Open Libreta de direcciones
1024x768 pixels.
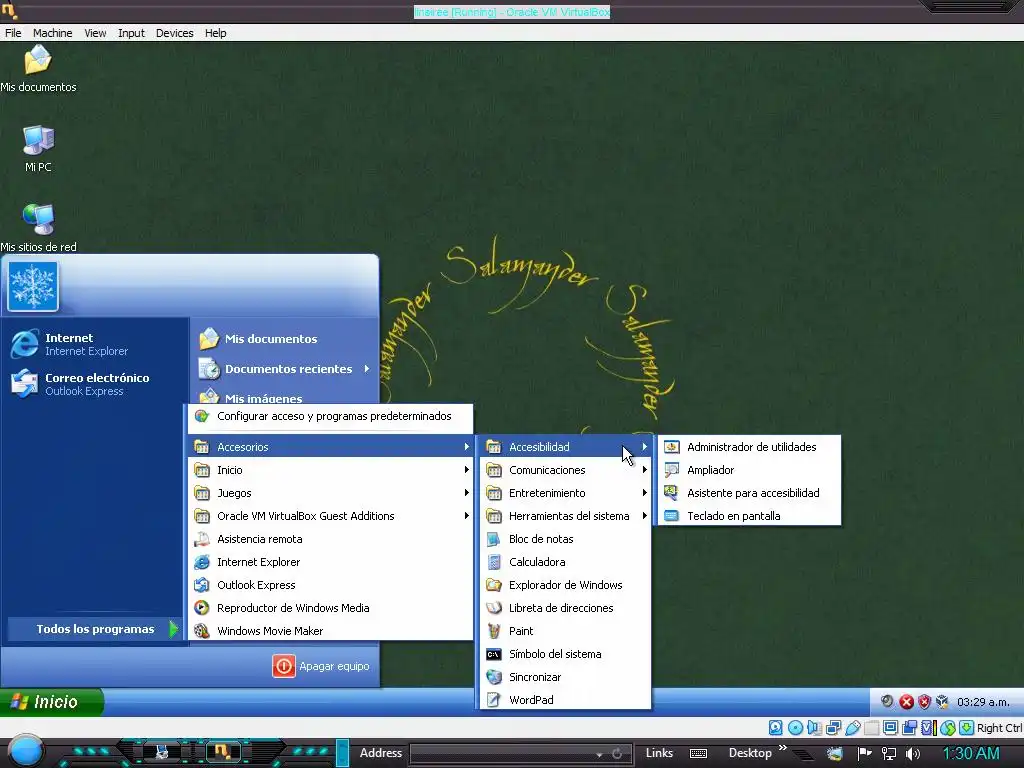(x=566, y=608)
